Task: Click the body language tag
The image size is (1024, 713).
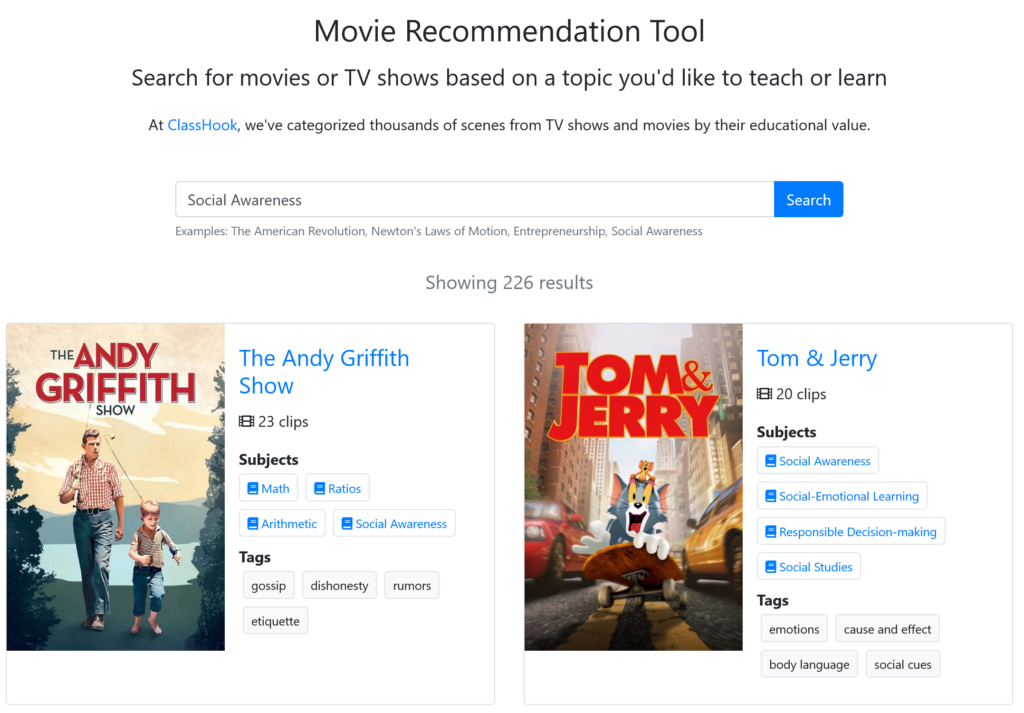Action: click(809, 663)
